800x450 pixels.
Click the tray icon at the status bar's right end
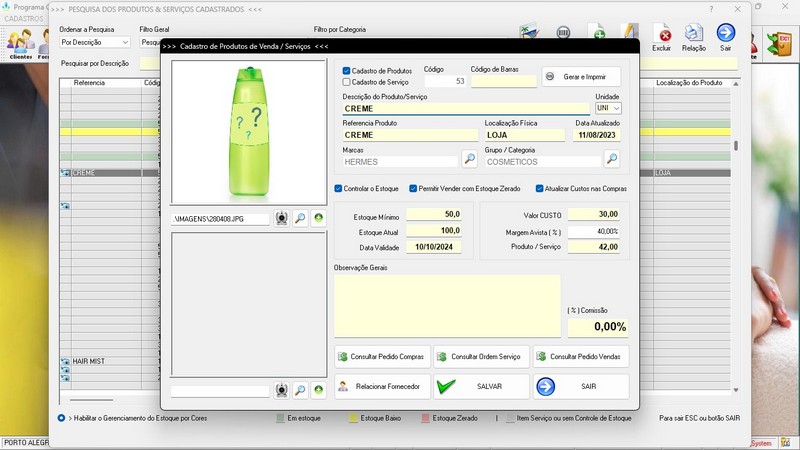click(786, 442)
